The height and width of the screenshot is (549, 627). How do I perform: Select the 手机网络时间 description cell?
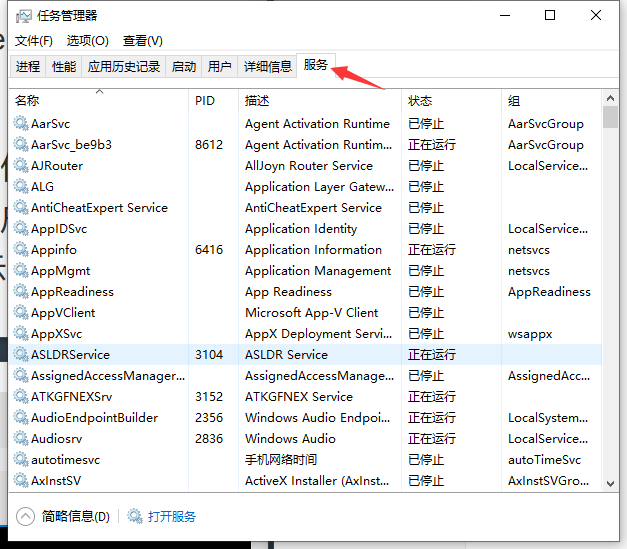(x=281, y=459)
